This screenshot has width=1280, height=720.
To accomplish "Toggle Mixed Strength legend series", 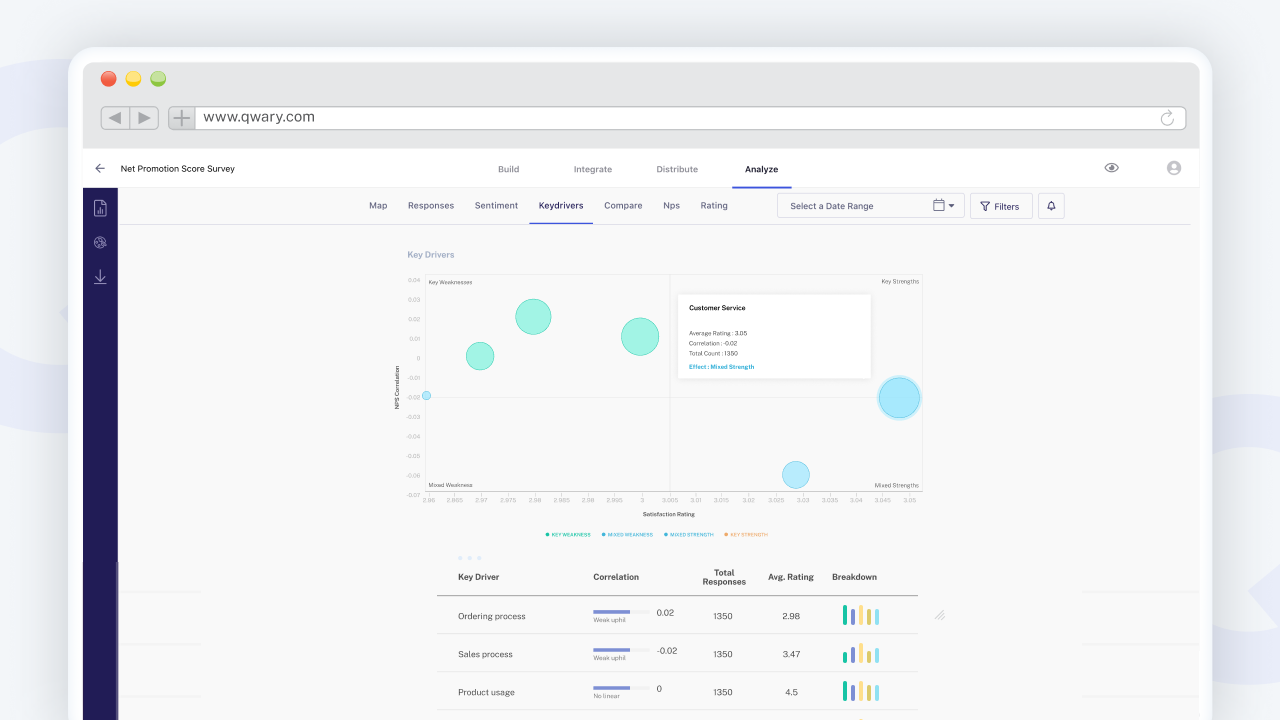I will tap(688, 535).
